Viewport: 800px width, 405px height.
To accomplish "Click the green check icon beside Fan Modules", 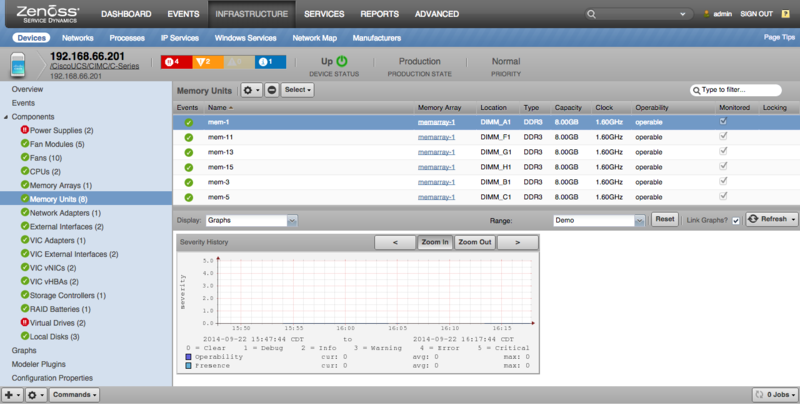I will tap(24, 144).
